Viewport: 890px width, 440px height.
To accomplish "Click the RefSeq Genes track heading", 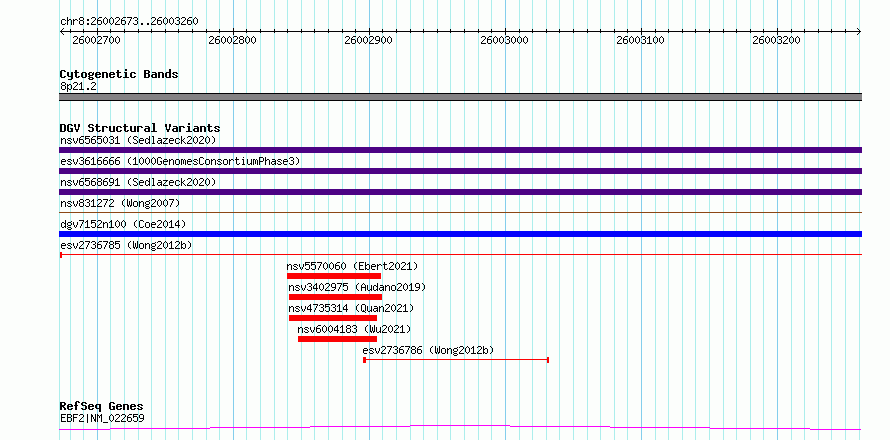I will pos(102,407).
